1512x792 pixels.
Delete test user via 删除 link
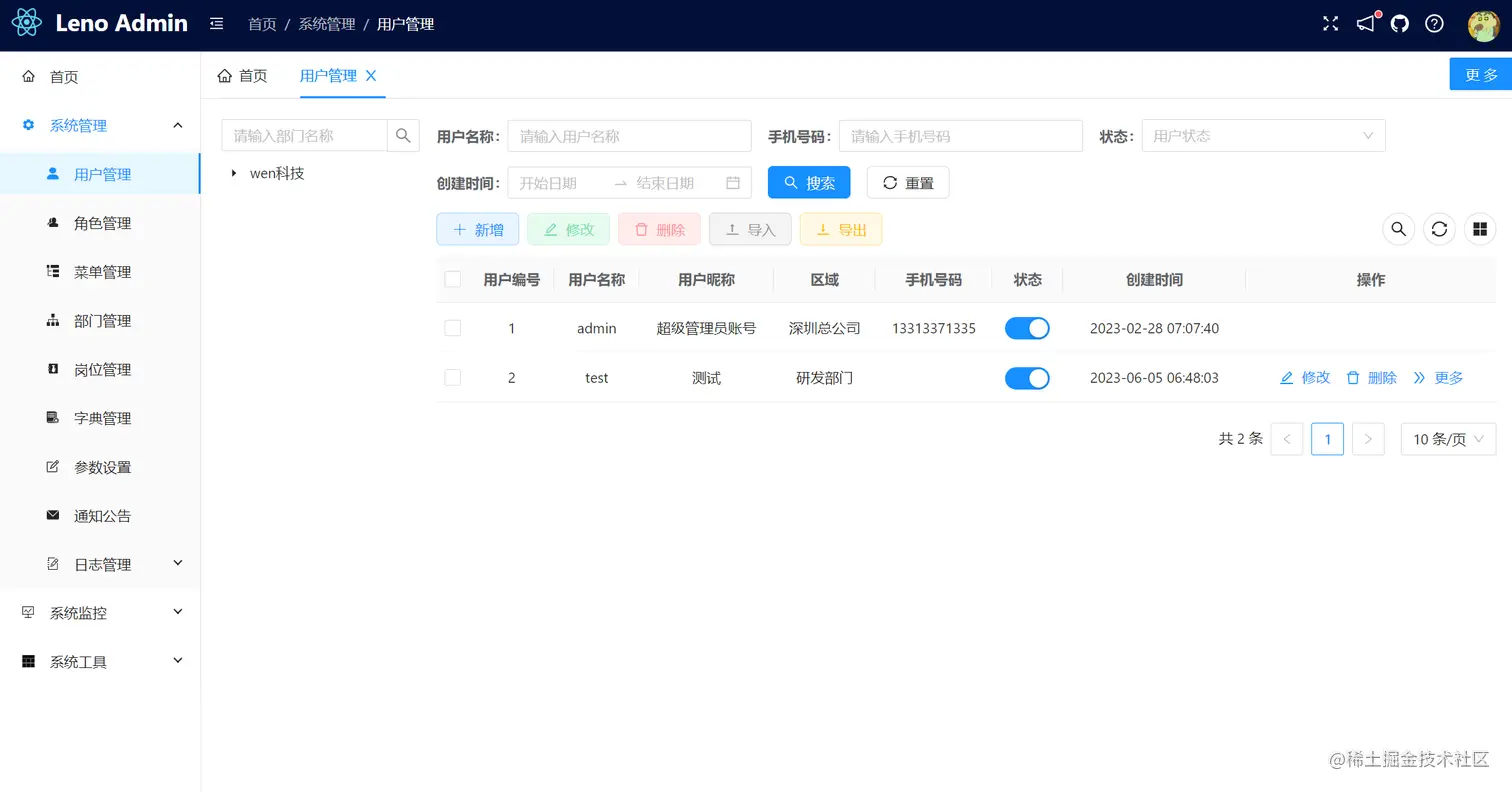point(1371,378)
